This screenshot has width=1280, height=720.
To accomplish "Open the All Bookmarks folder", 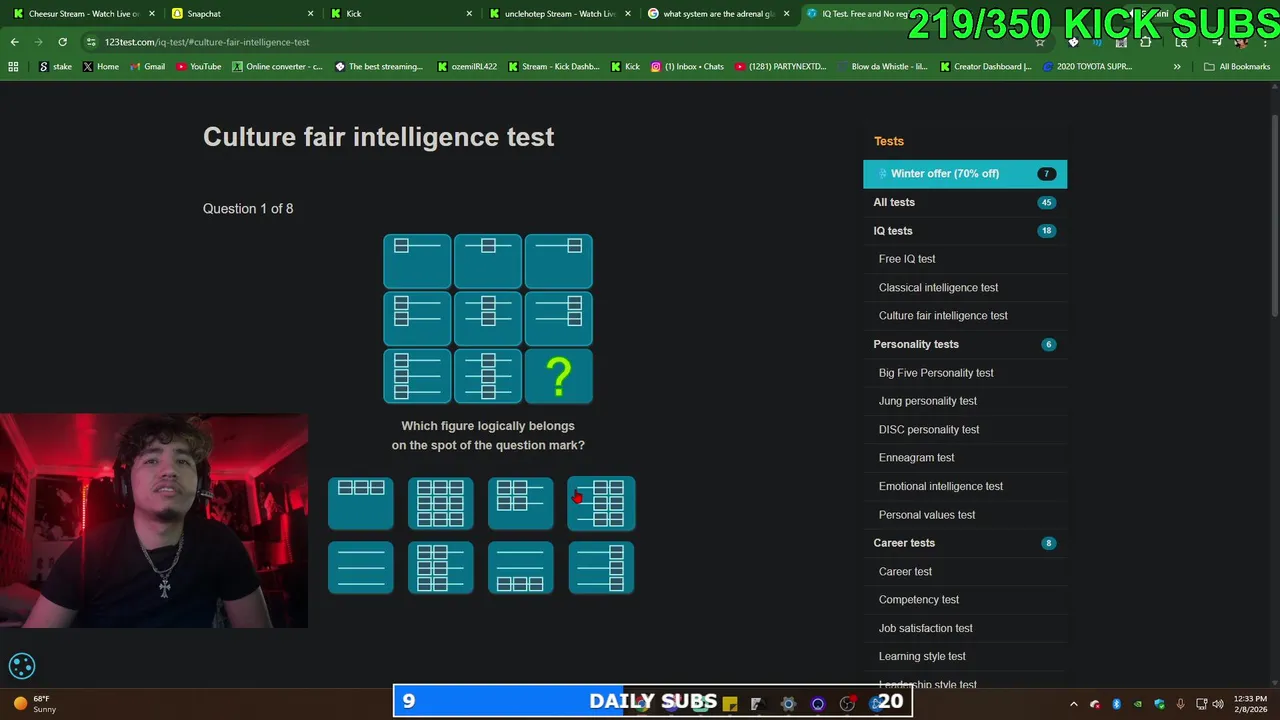I will coord(1237,67).
